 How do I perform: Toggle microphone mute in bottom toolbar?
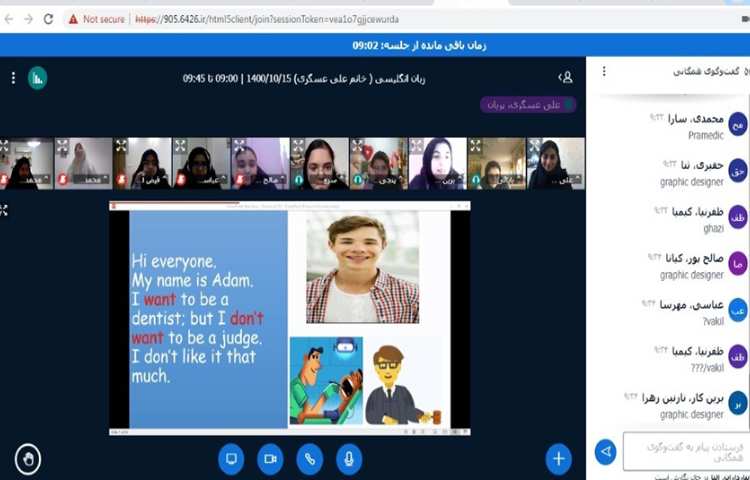(349, 459)
